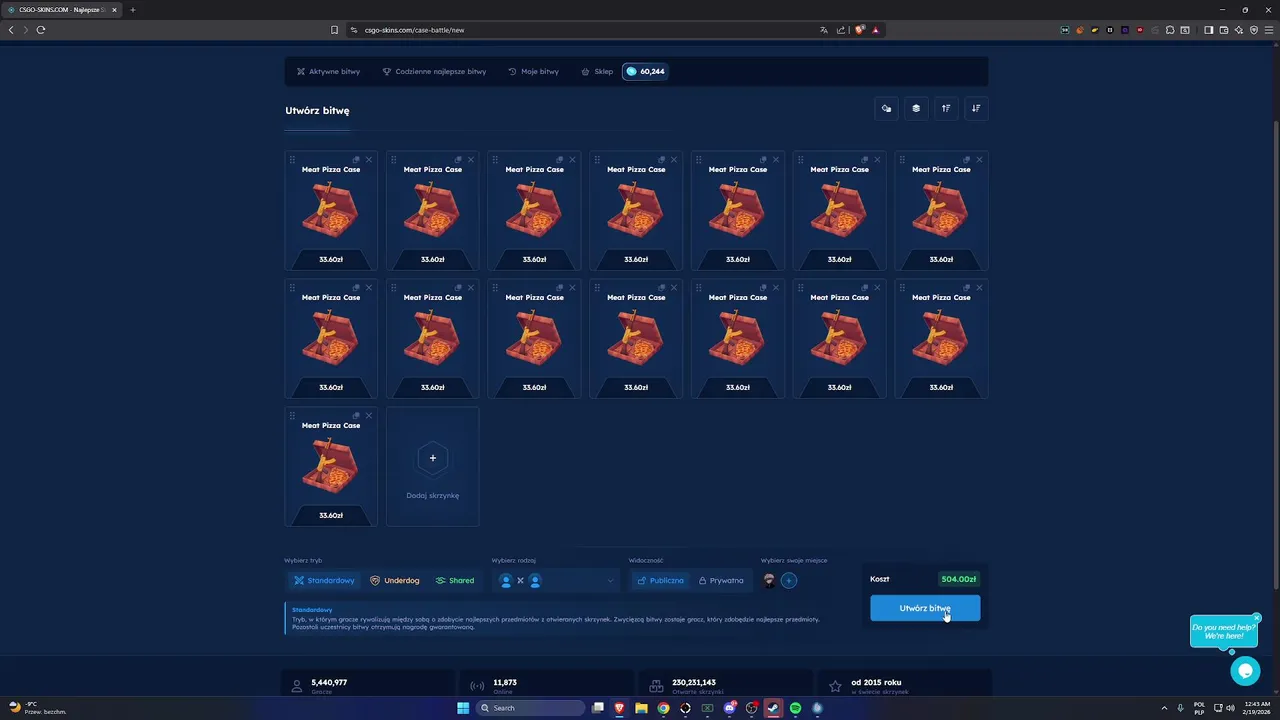Click the share icon in address bar

point(841,30)
